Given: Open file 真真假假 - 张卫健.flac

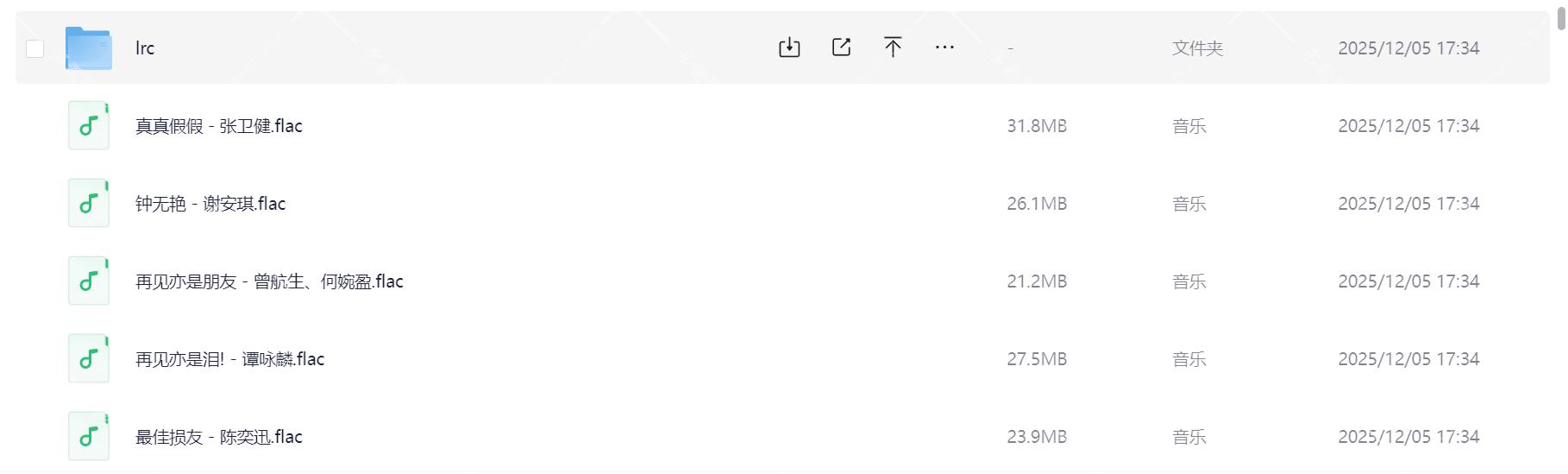Looking at the screenshot, I should click(218, 126).
